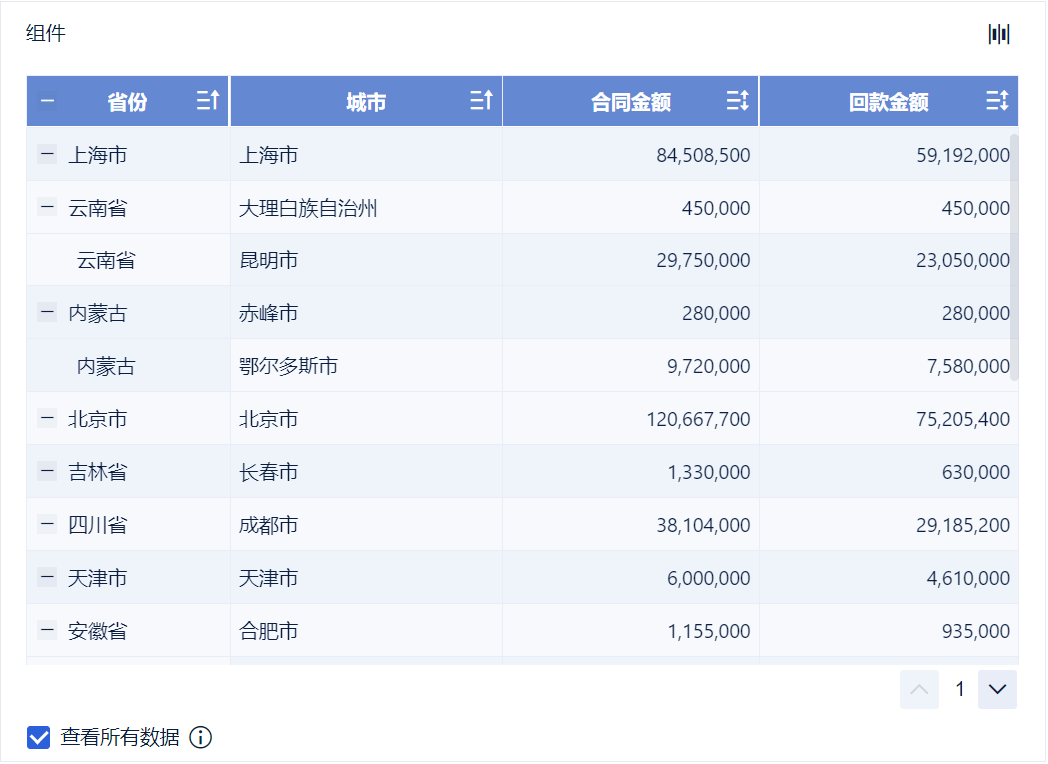1048x764 pixels.
Task: Collapse the 北京市 province row
Action: click(47, 418)
